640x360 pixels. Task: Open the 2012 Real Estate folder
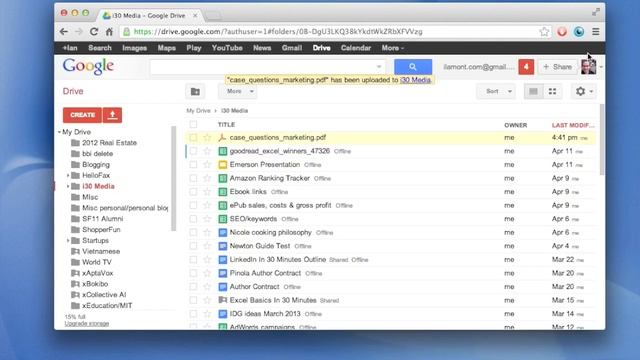point(109,143)
